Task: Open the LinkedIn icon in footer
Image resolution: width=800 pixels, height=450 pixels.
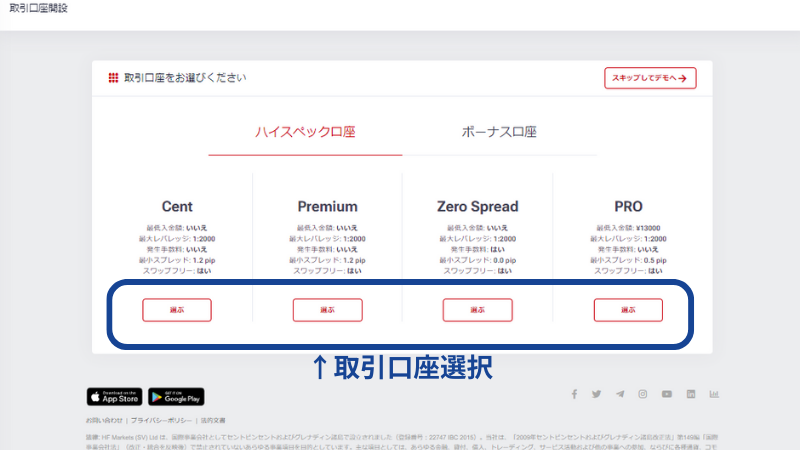Action: [691, 394]
